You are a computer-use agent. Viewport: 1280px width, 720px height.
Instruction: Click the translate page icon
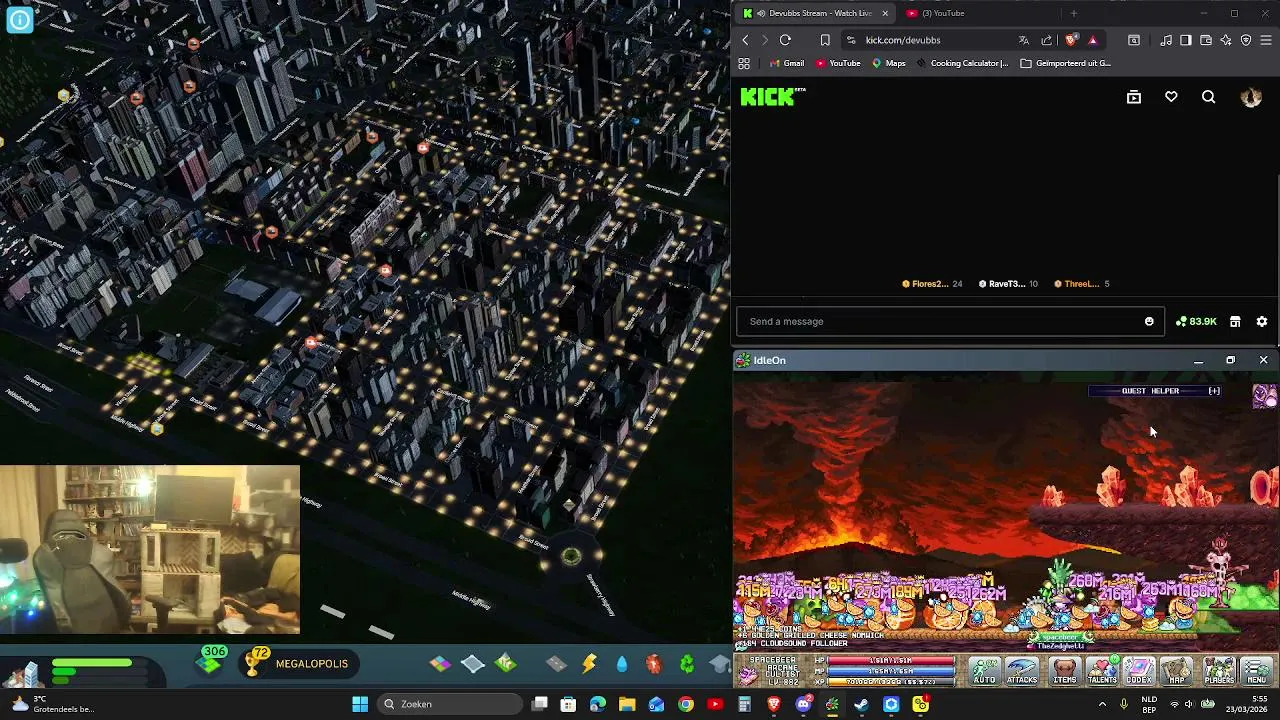pyautogui.click(x=1023, y=40)
